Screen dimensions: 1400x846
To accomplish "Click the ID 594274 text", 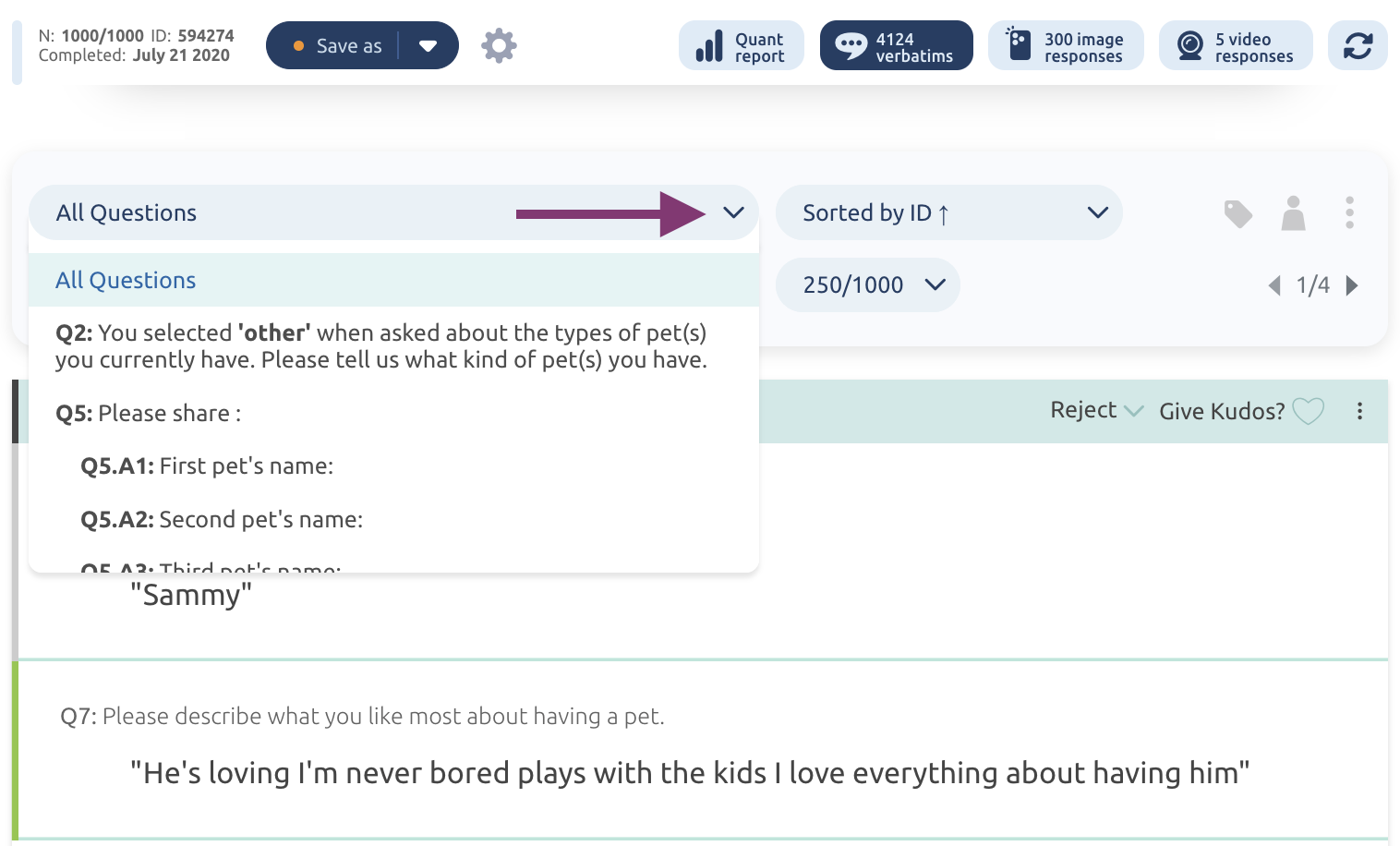I will (192, 35).
